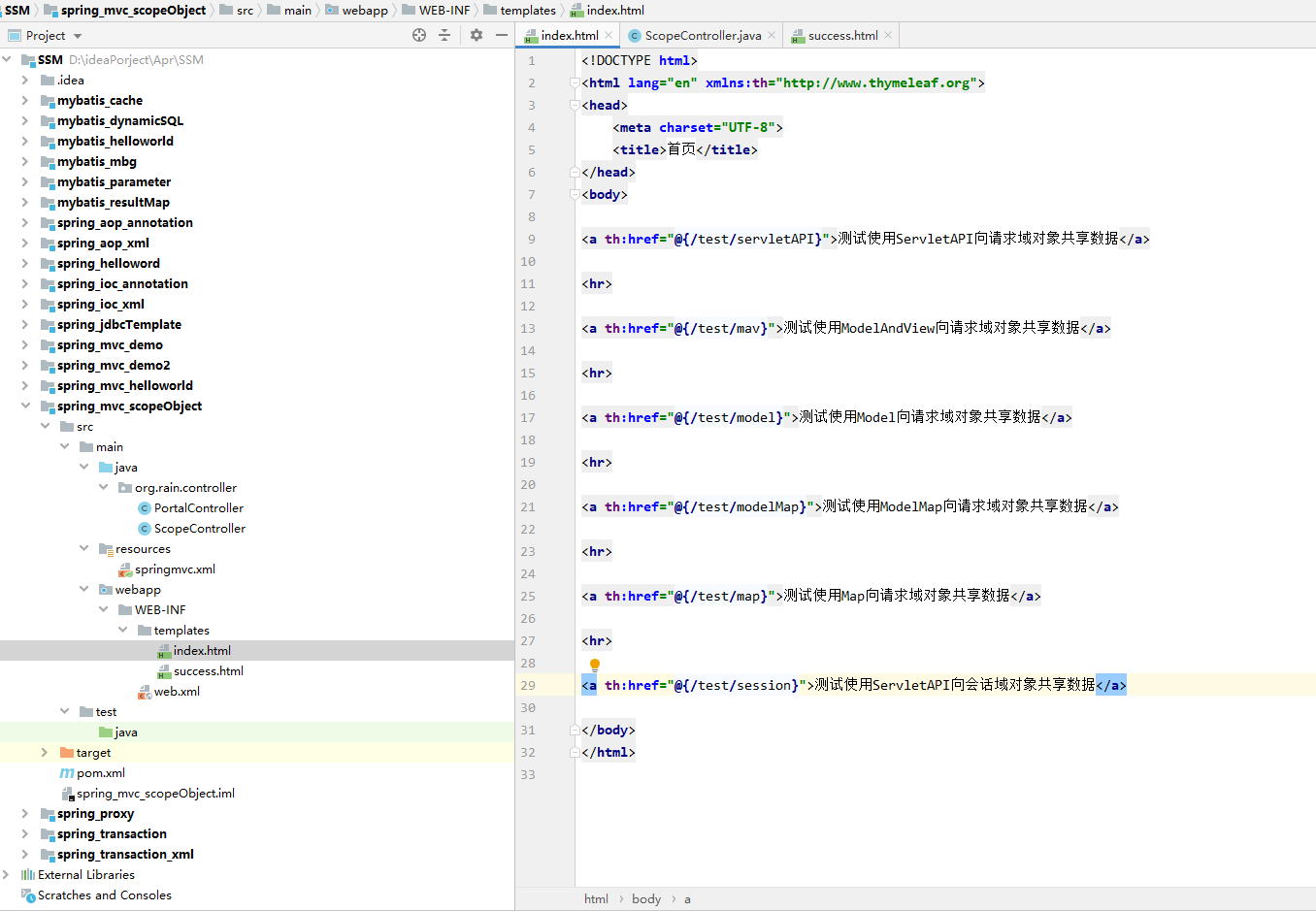Screen dimensions: 1316x911
Task: Select spring_aop_annotation module
Action: pos(125,223)
